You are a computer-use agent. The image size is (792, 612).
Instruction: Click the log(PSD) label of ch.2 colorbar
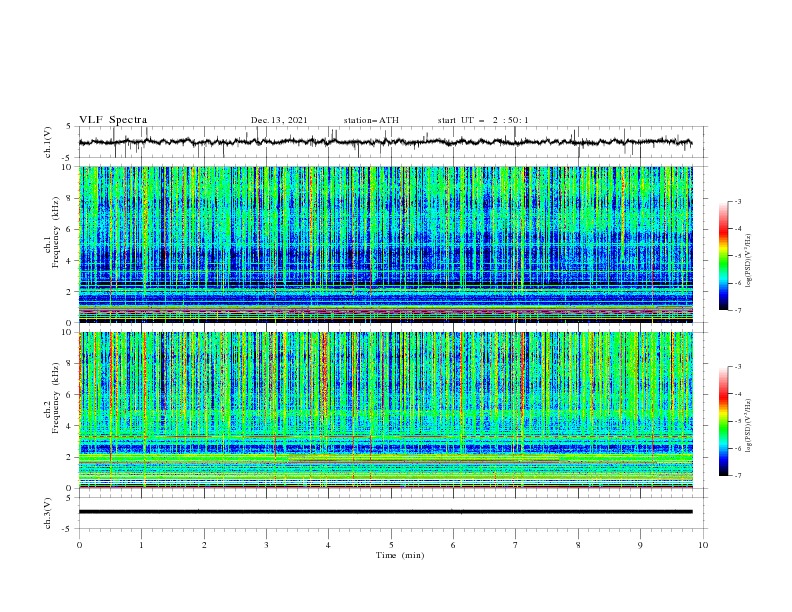pos(749,425)
